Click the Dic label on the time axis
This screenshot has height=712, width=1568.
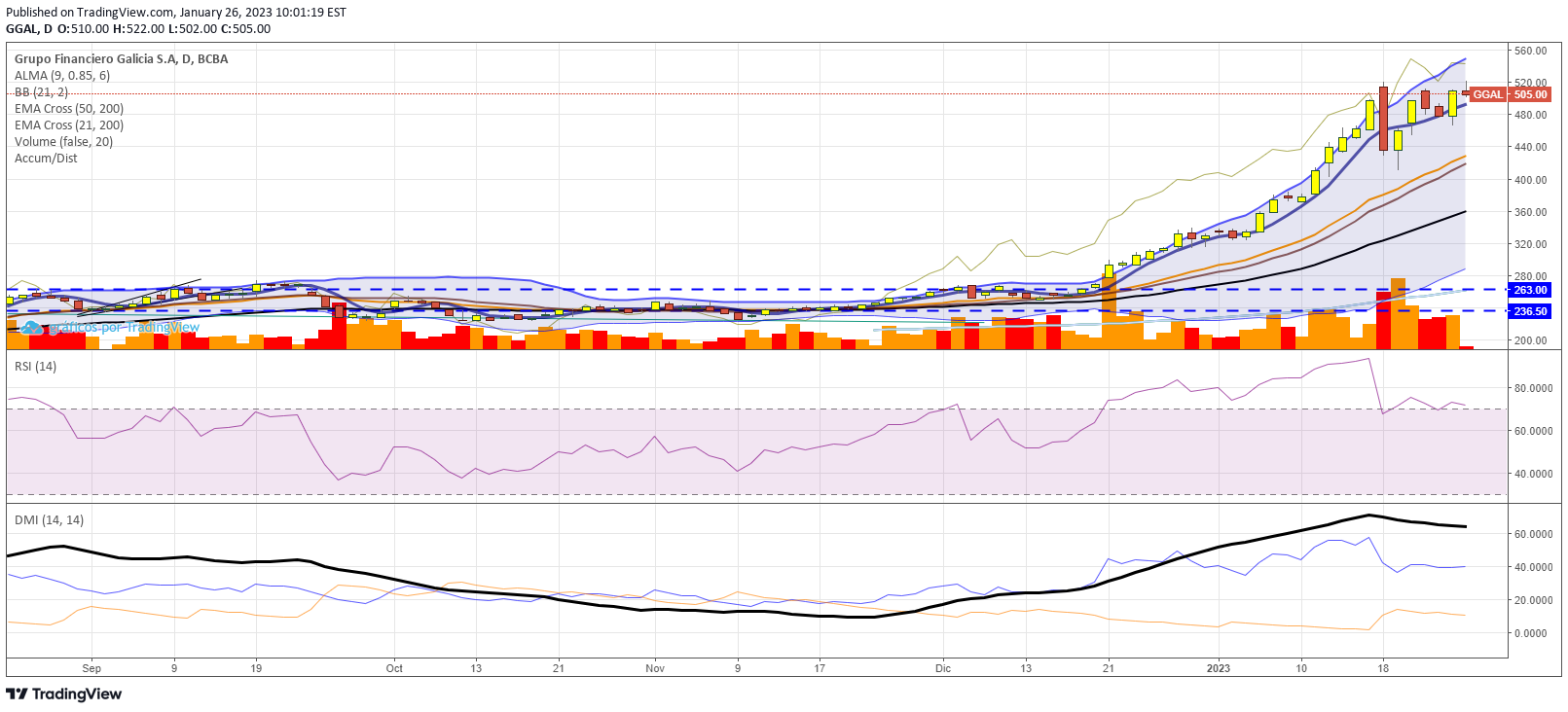point(942,668)
